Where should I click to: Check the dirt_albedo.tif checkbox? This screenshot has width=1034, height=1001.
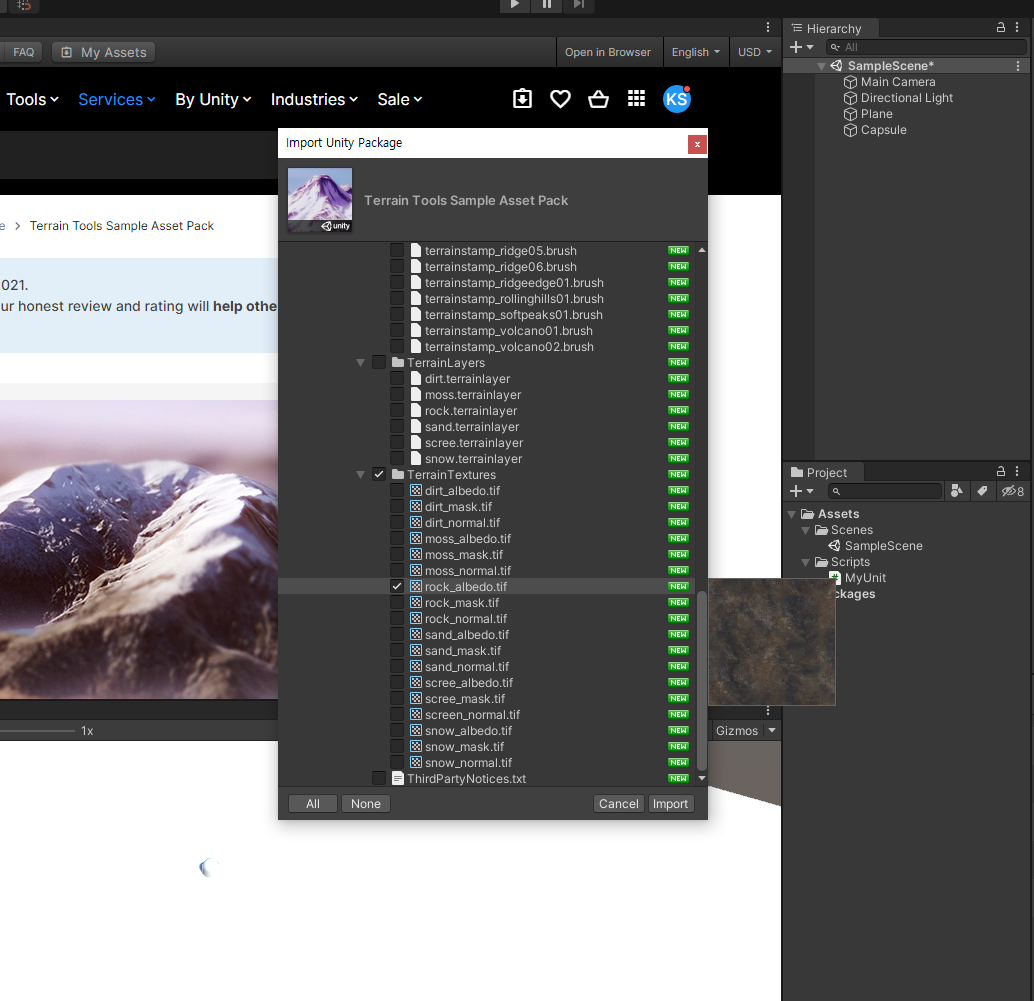pyautogui.click(x=397, y=490)
